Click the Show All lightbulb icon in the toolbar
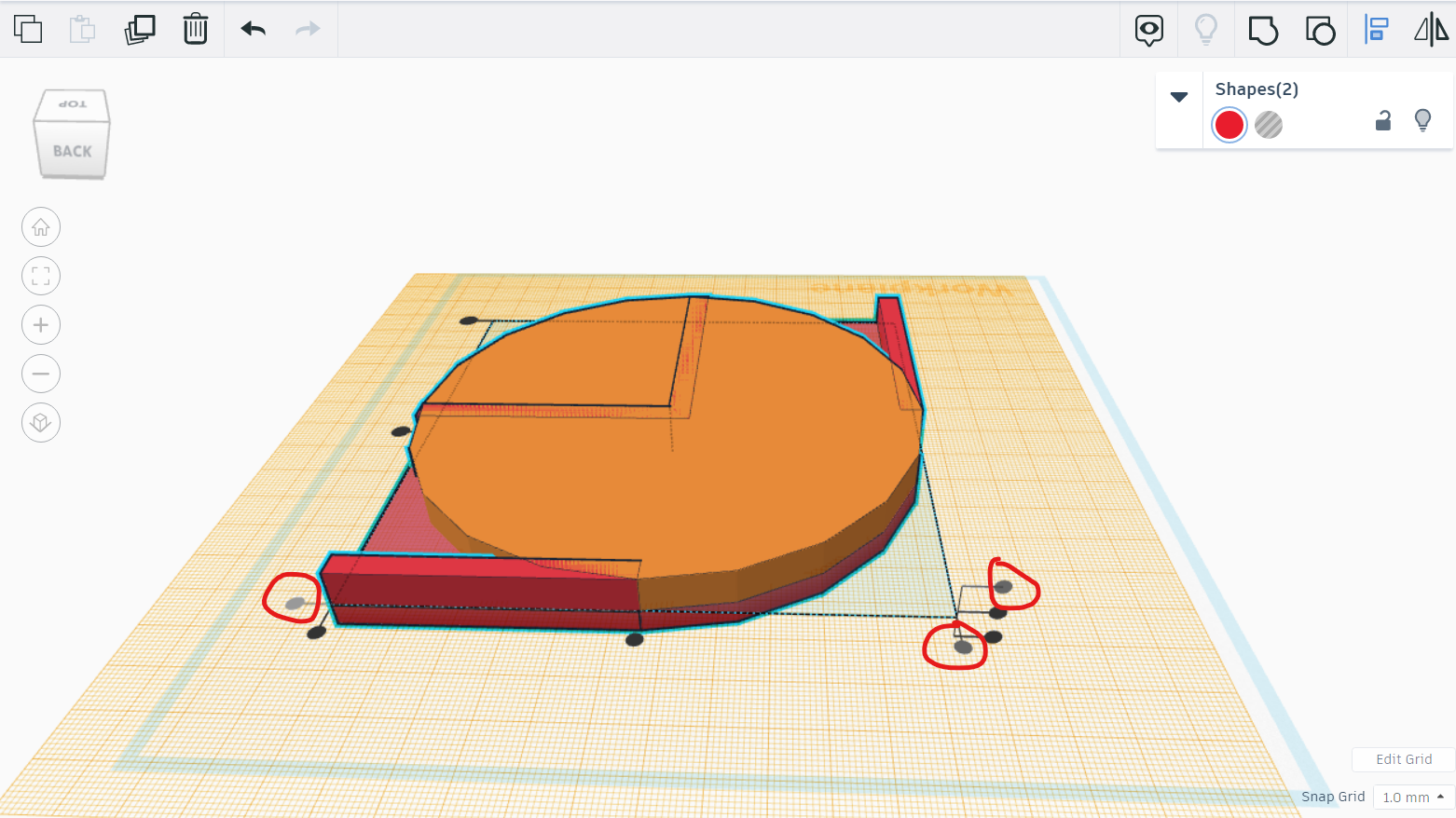Viewport: 1456px width, 818px height. 1206,29
